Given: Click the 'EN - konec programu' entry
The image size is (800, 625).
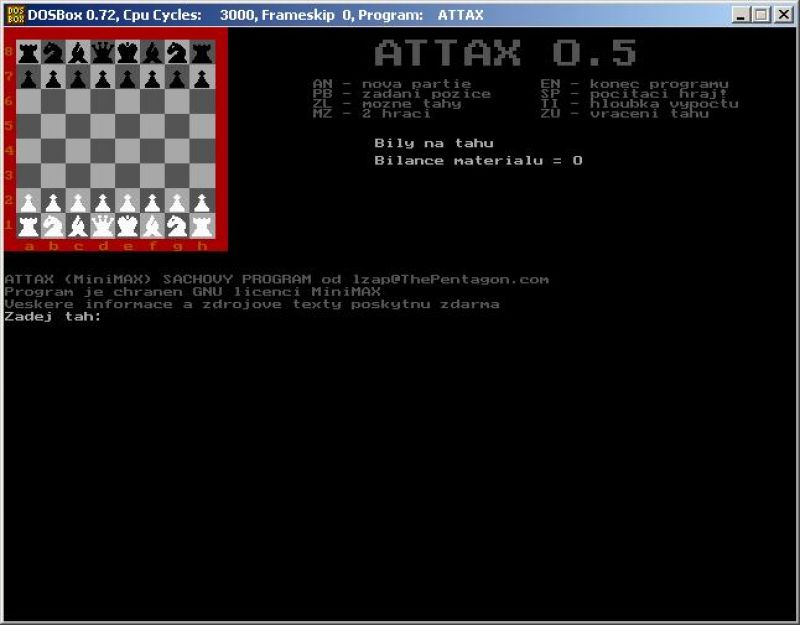Looking at the screenshot, I should (635, 84).
